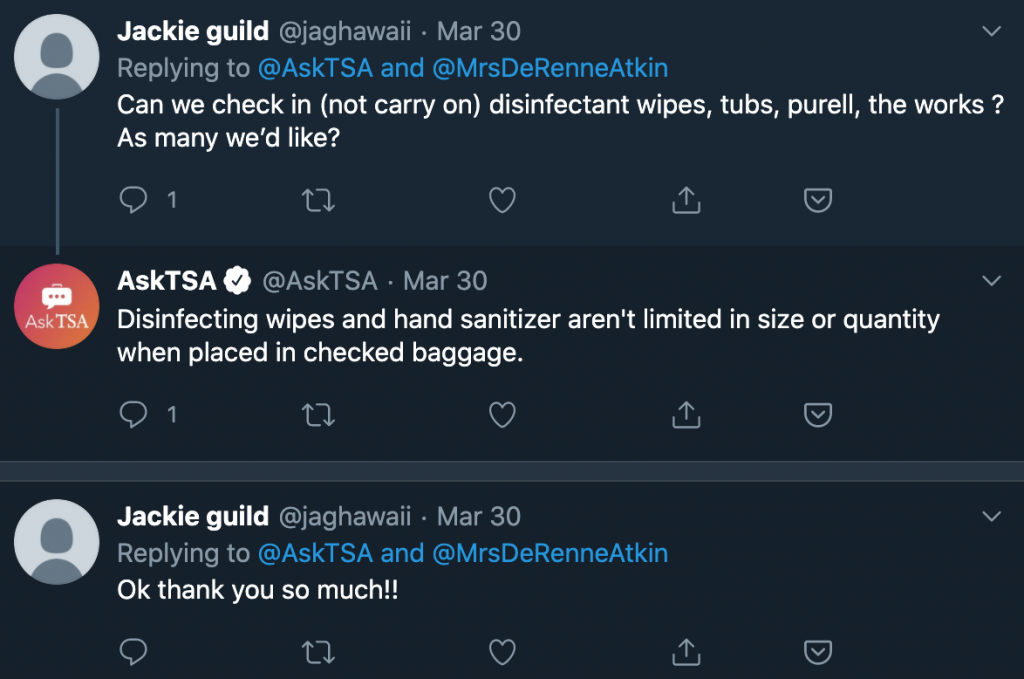The width and height of the screenshot is (1024, 679).
Task: Open the more options chevron on Jackie's first tweet
Action: click(991, 32)
